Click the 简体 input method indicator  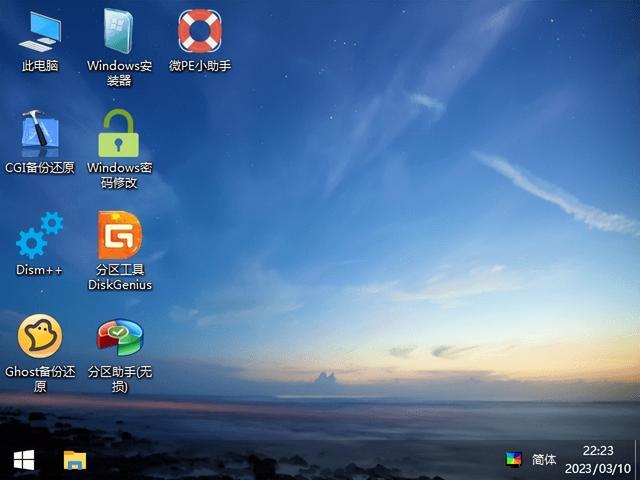click(544, 460)
